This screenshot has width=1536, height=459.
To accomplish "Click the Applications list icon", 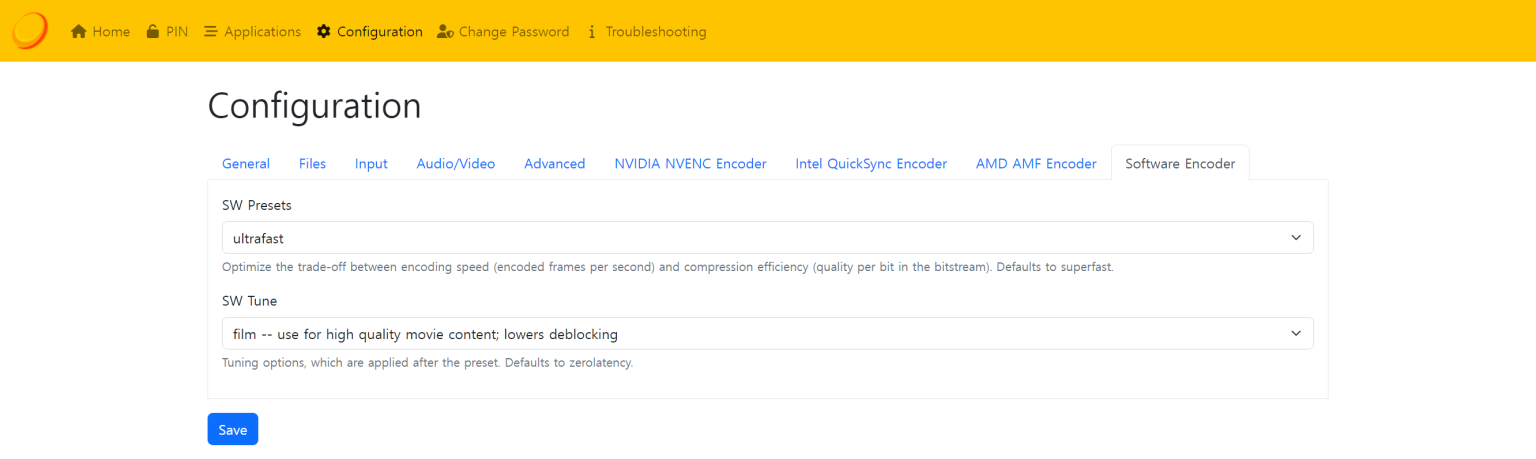I will coord(211,32).
